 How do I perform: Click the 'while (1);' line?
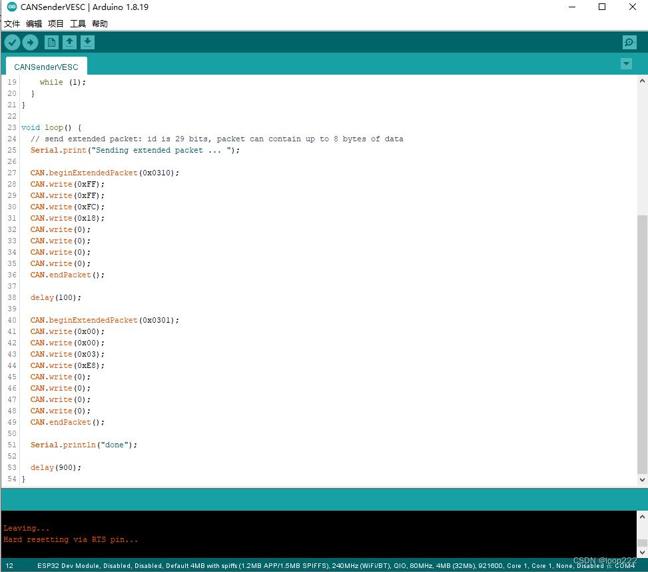[63, 82]
